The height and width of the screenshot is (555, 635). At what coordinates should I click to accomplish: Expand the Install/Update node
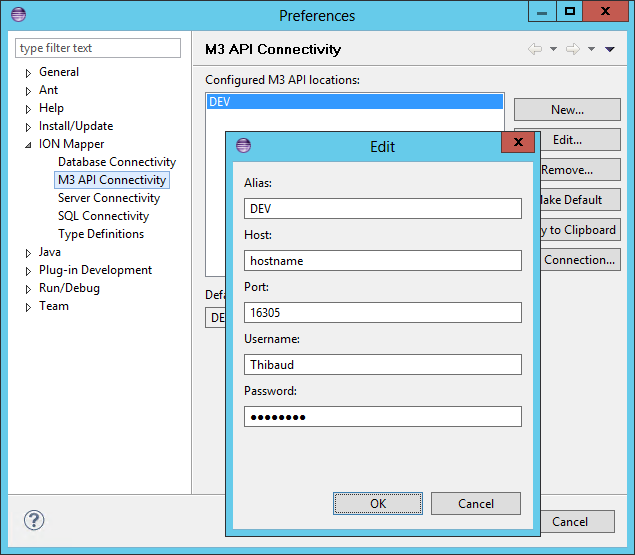coord(29,127)
